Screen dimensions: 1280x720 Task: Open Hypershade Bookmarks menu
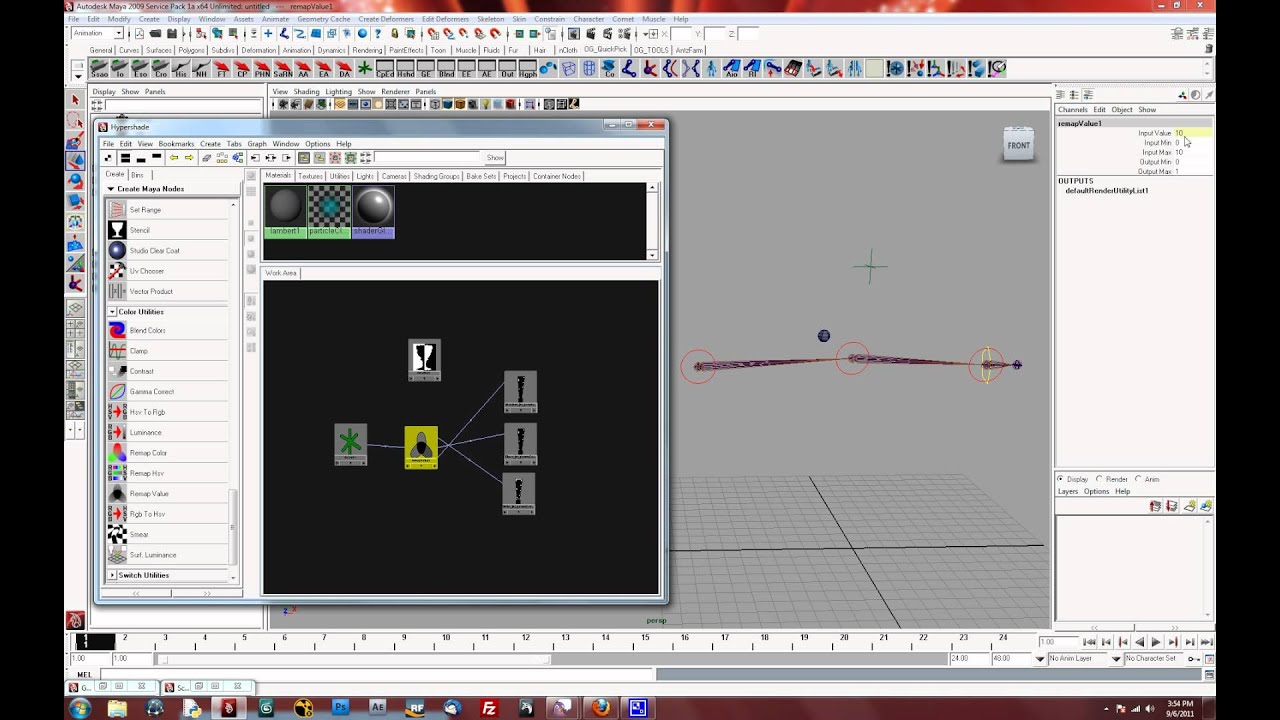176,144
